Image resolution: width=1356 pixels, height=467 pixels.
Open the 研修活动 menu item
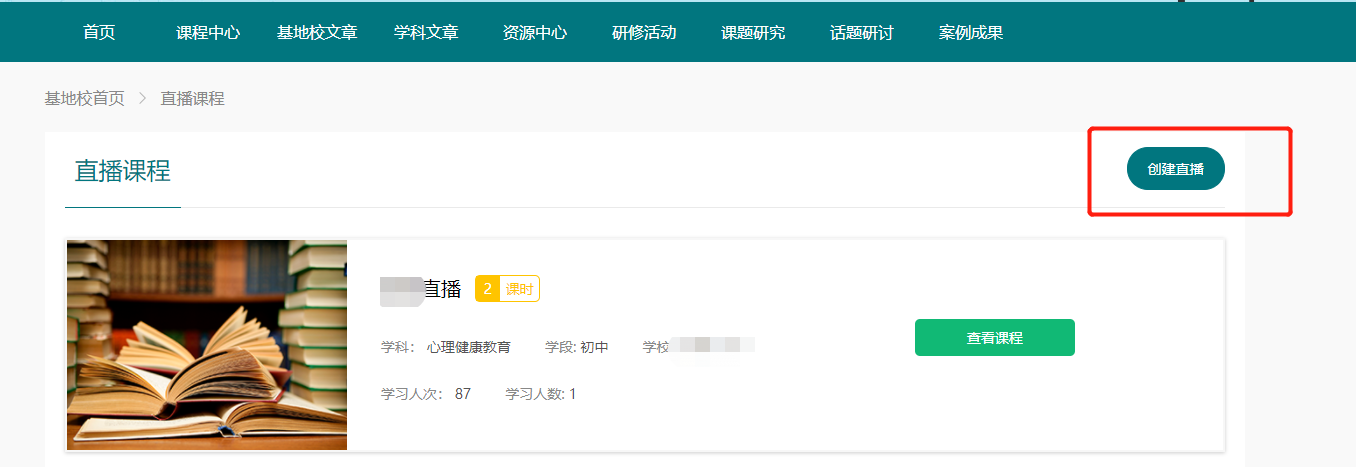644,32
